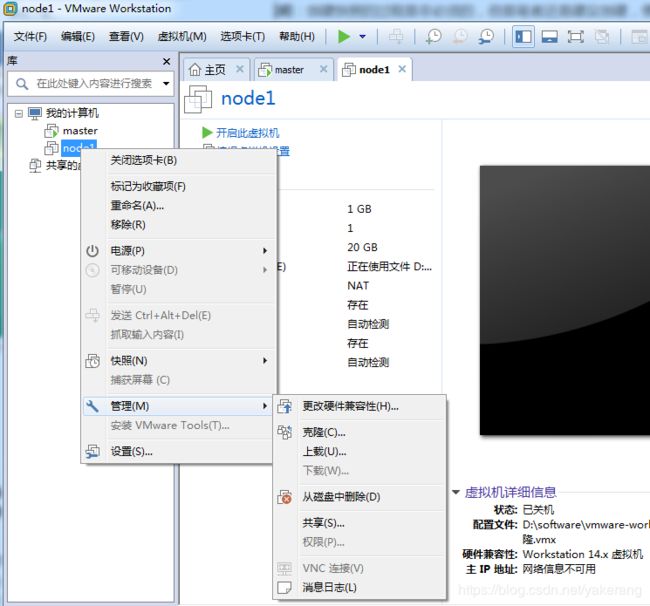Click the power icon beside 电源(P)
The image size is (650, 606).
tap(92, 251)
